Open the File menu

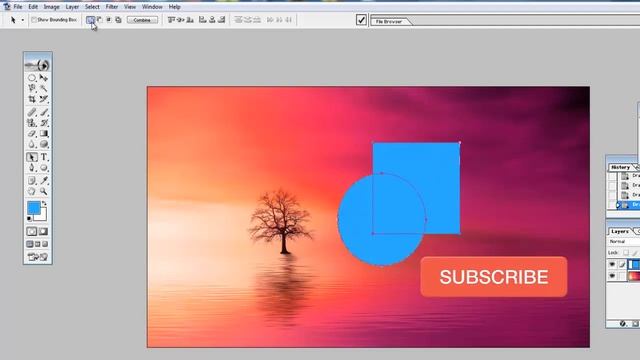18,7
